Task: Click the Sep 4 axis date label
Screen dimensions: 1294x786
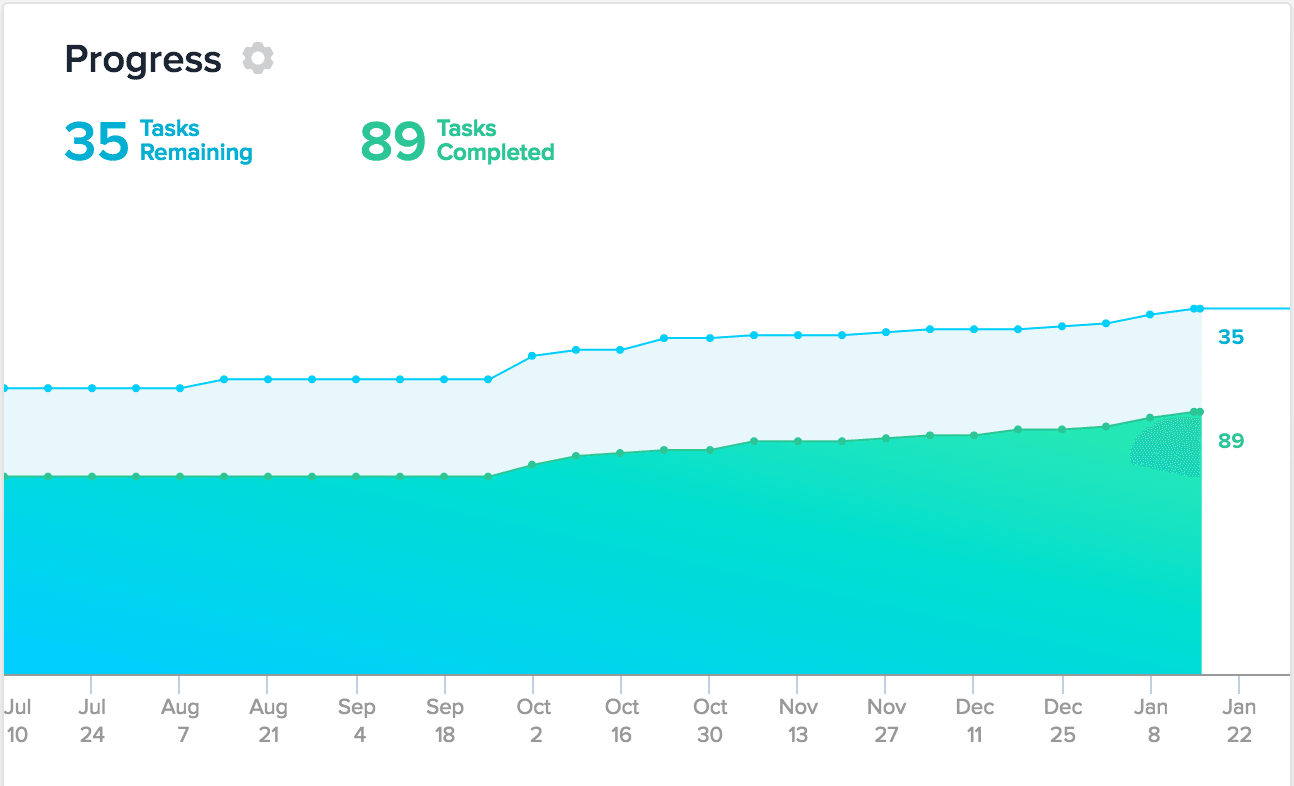Action: (x=357, y=721)
